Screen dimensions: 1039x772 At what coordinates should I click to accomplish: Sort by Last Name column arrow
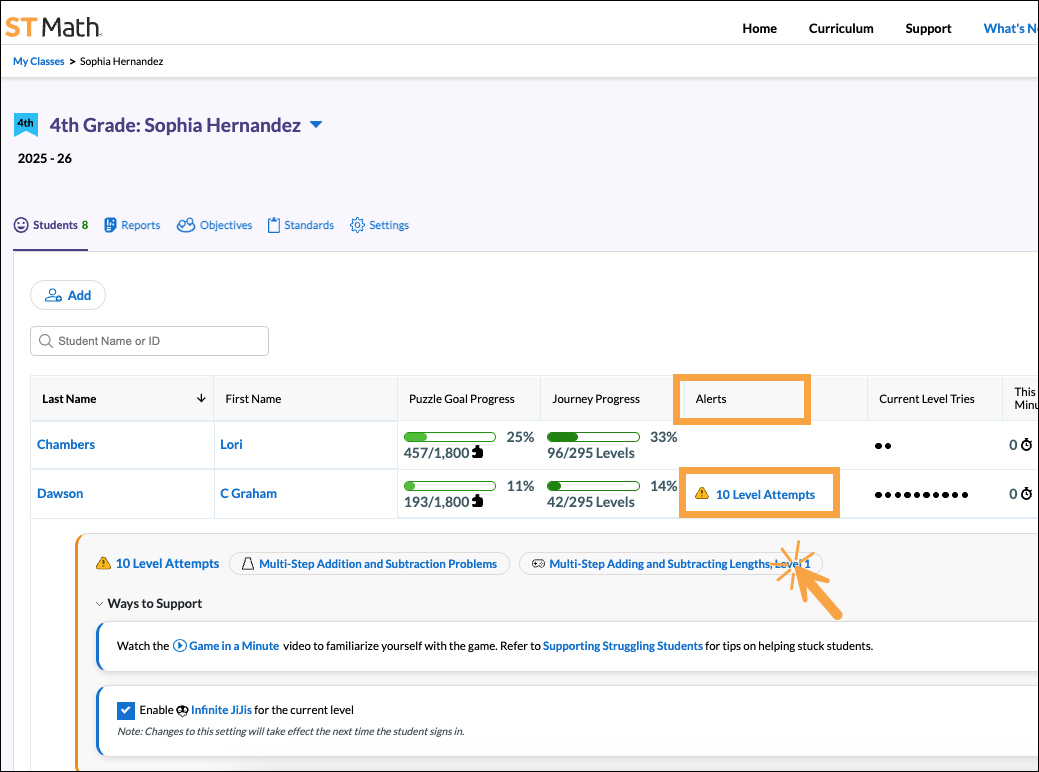(201, 399)
